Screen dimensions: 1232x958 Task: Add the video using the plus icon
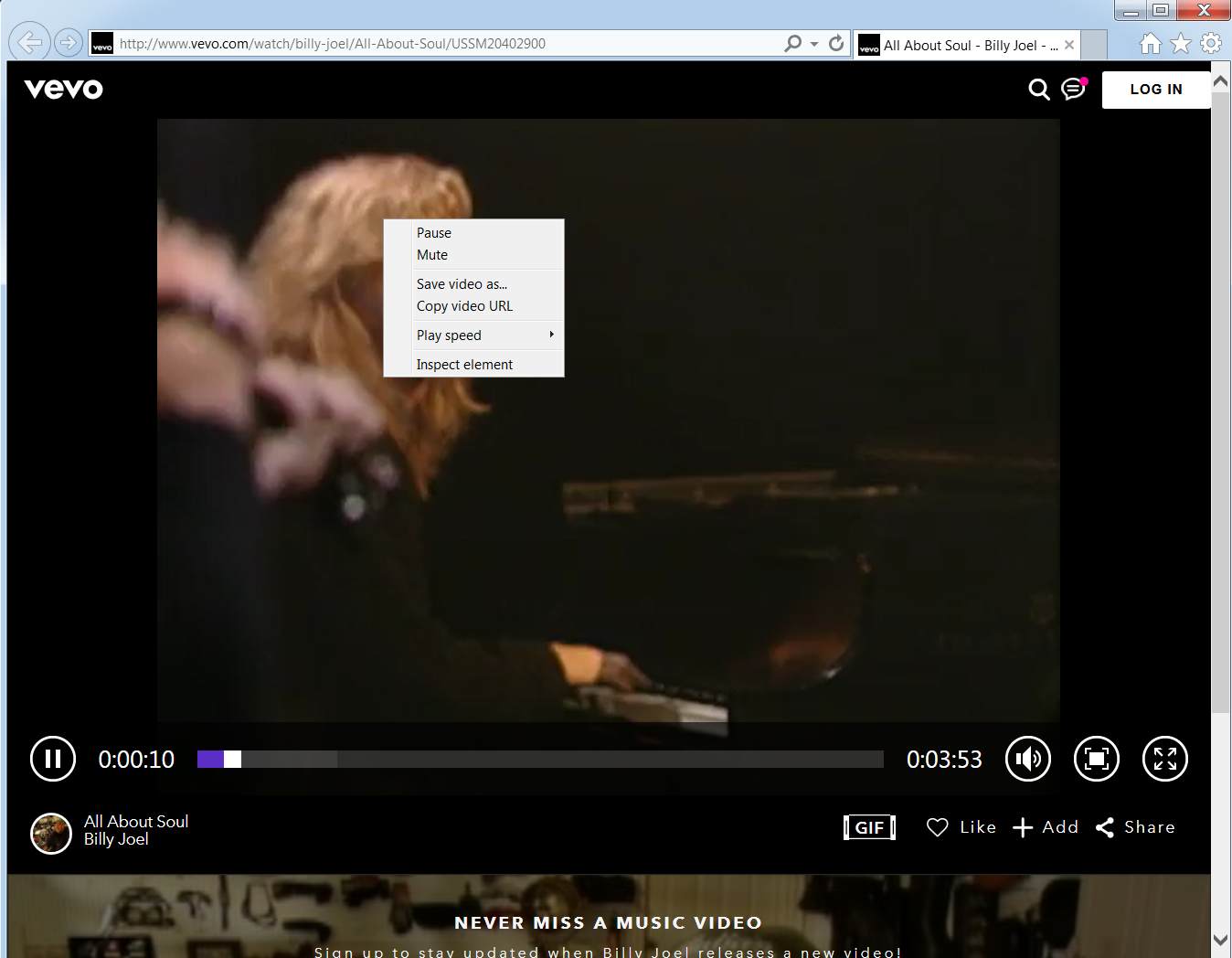1023,827
